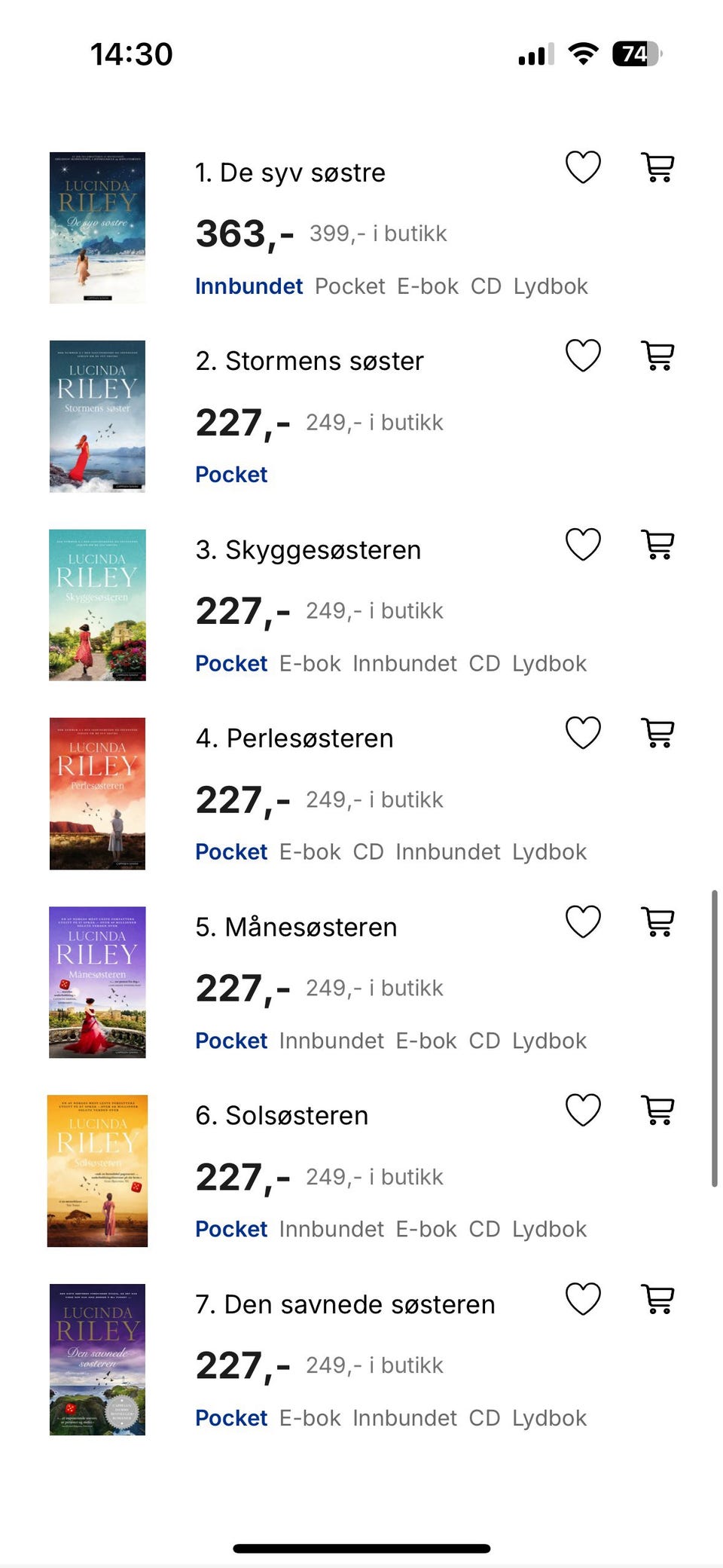Put Månesøsteren in the cart
This screenshot has width=723, height=1568.
657,922
